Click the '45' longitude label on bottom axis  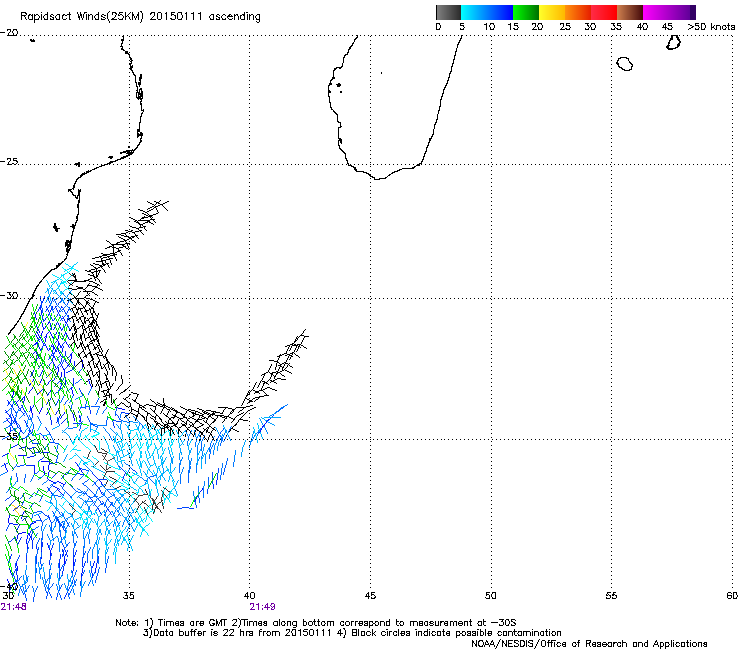coord(370,596)
